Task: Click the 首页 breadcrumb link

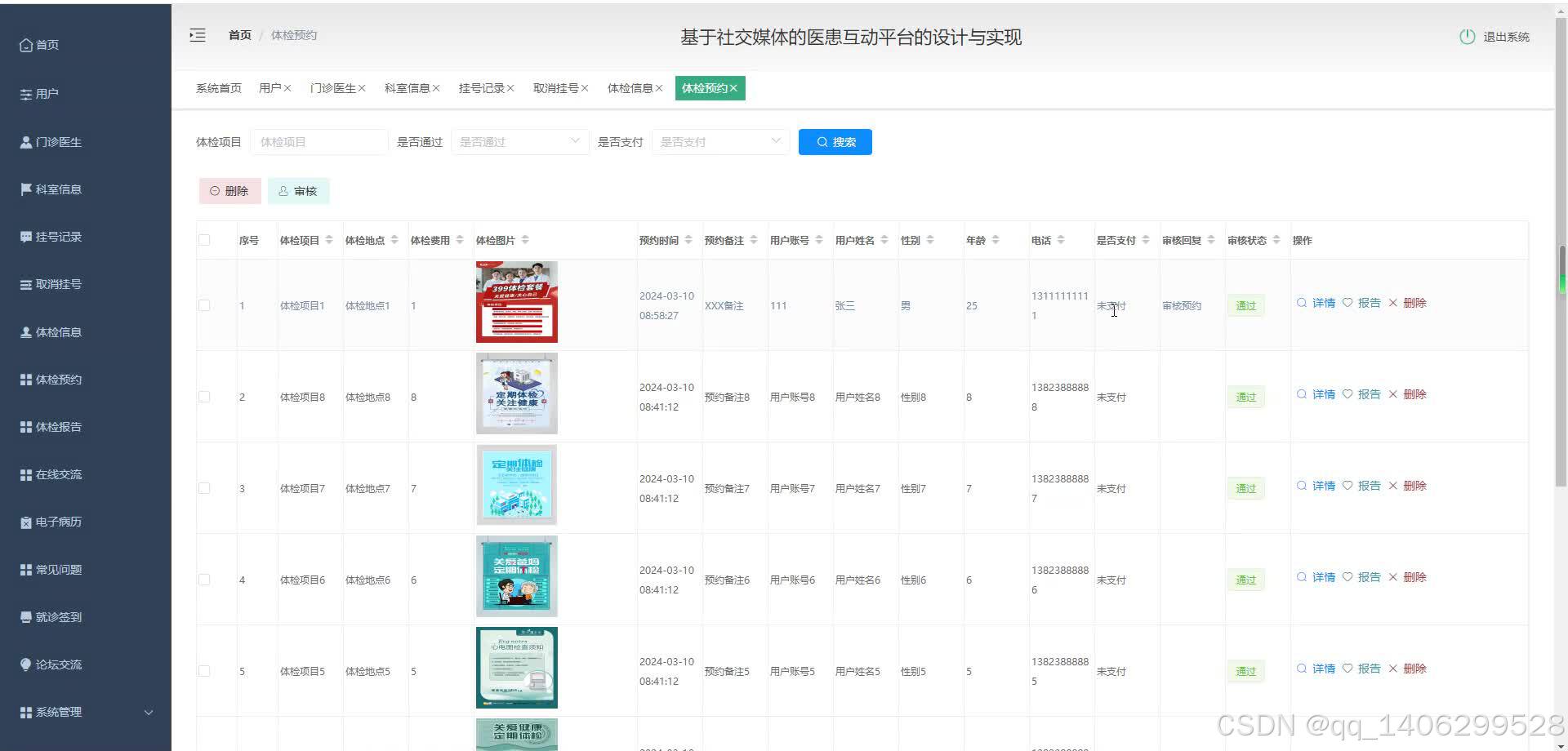Action: click(x=239, y=35)
